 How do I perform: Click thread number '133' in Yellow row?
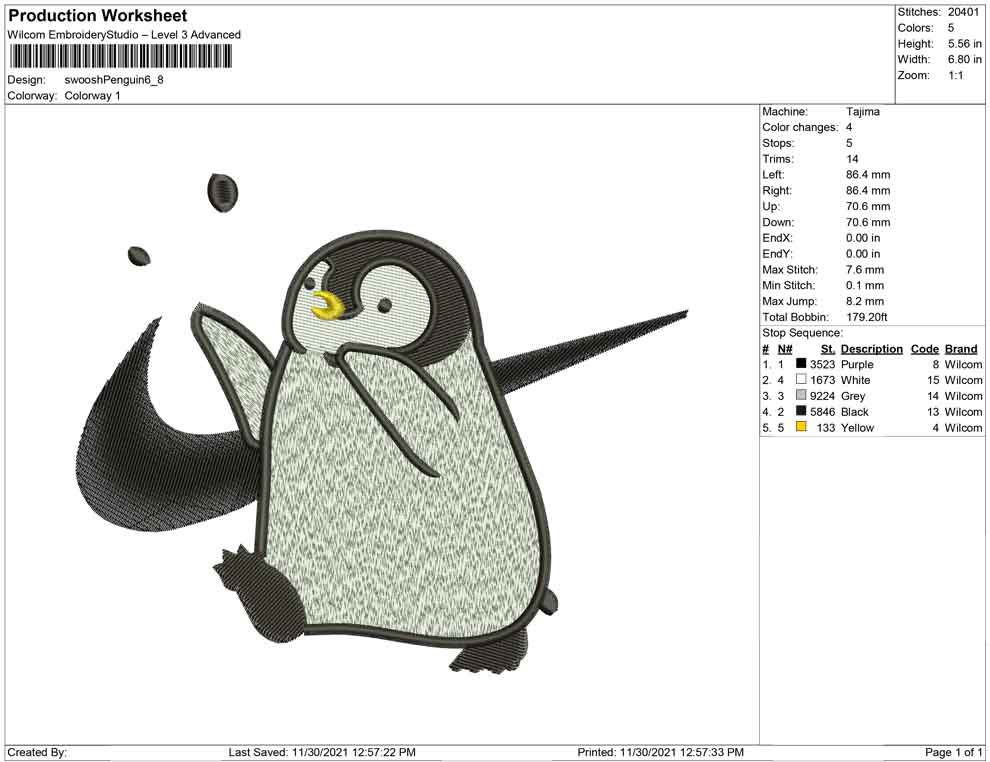point(826,427)
